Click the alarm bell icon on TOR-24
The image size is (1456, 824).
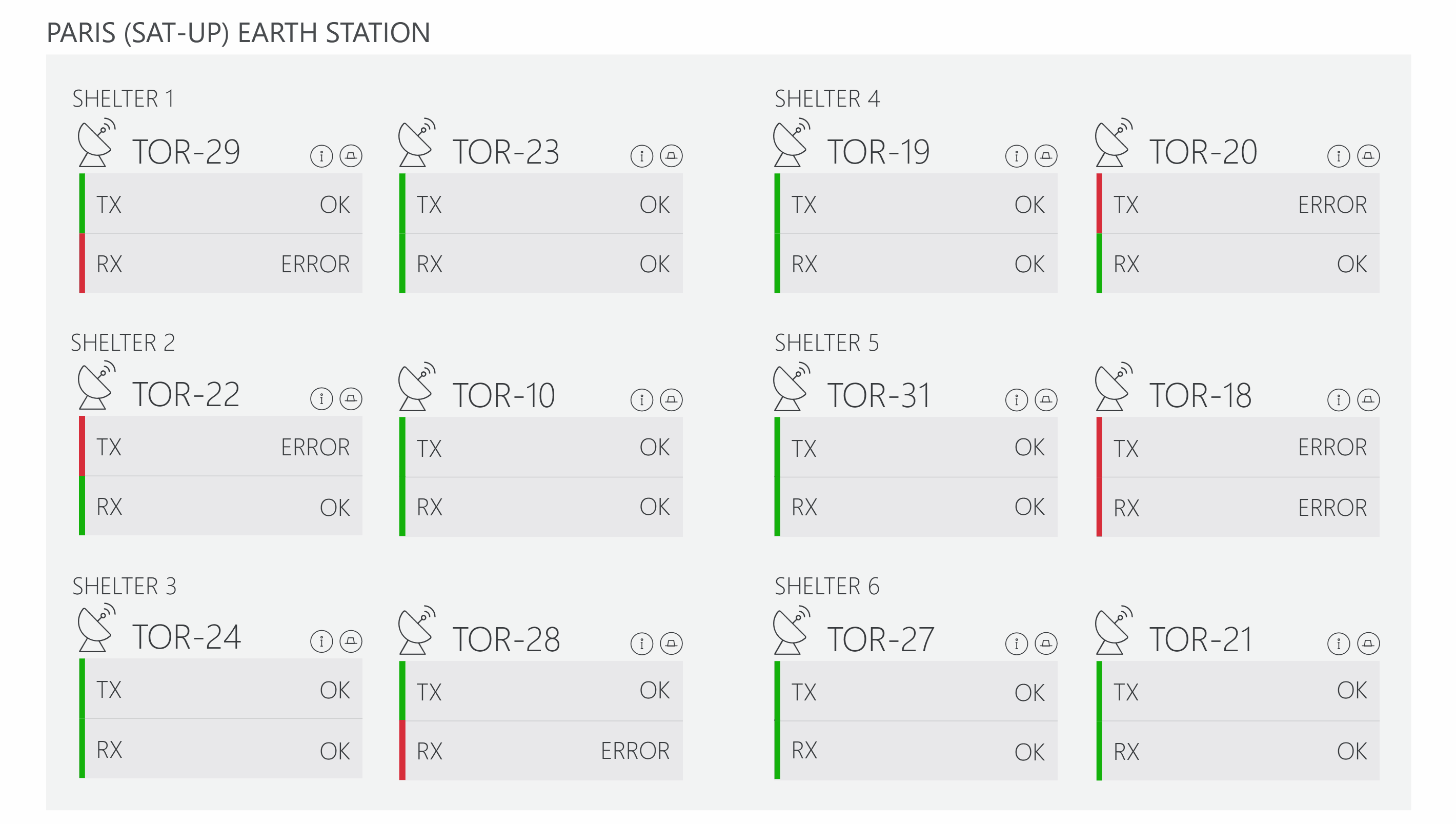[350, 641]
